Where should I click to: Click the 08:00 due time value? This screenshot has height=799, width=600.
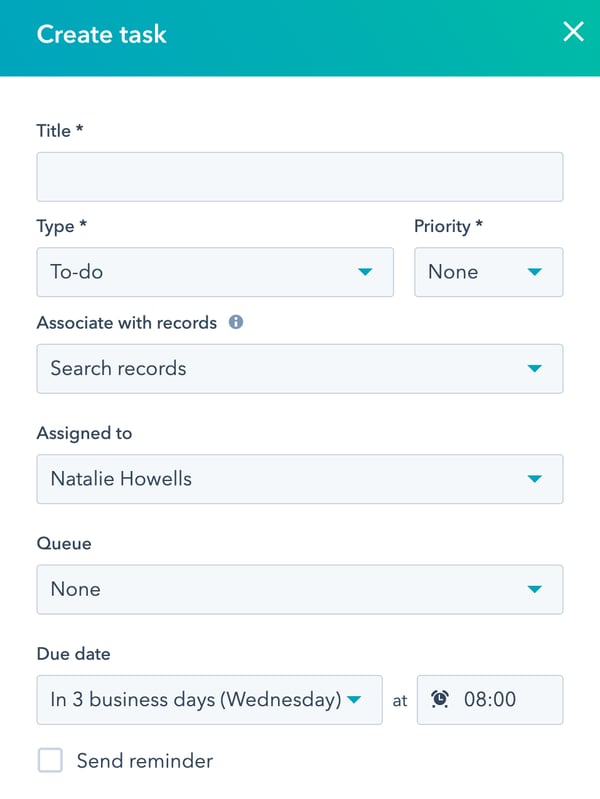click(490, 700)
